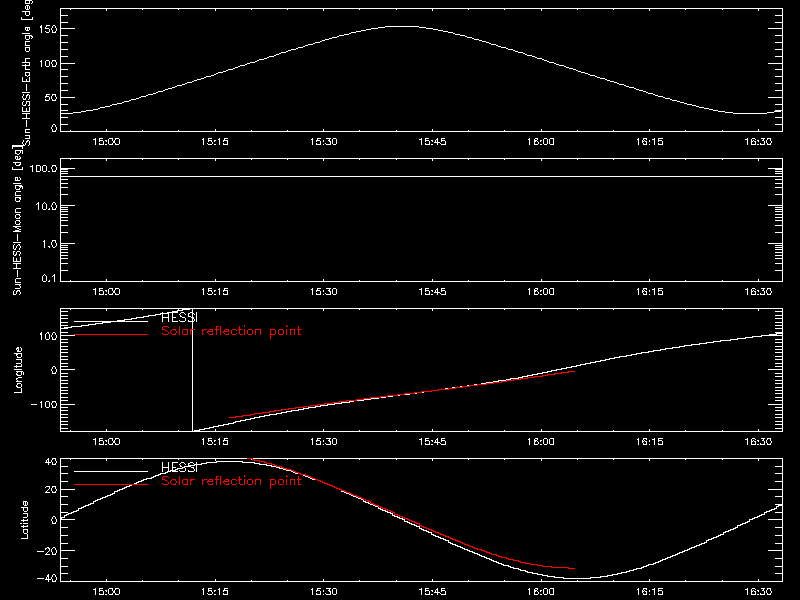
Task: Click "15:00" time label under Earth angle plot
Action: coord(107,141)
